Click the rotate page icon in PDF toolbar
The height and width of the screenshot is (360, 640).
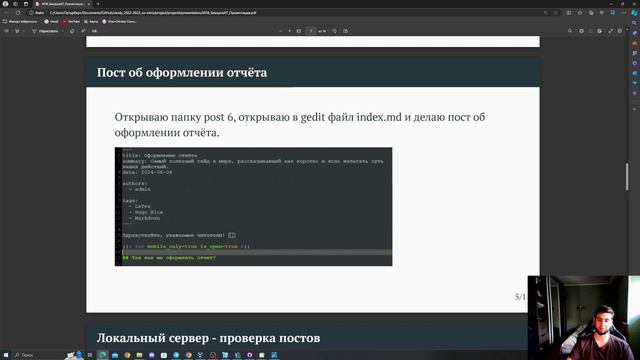pos(334,31)
